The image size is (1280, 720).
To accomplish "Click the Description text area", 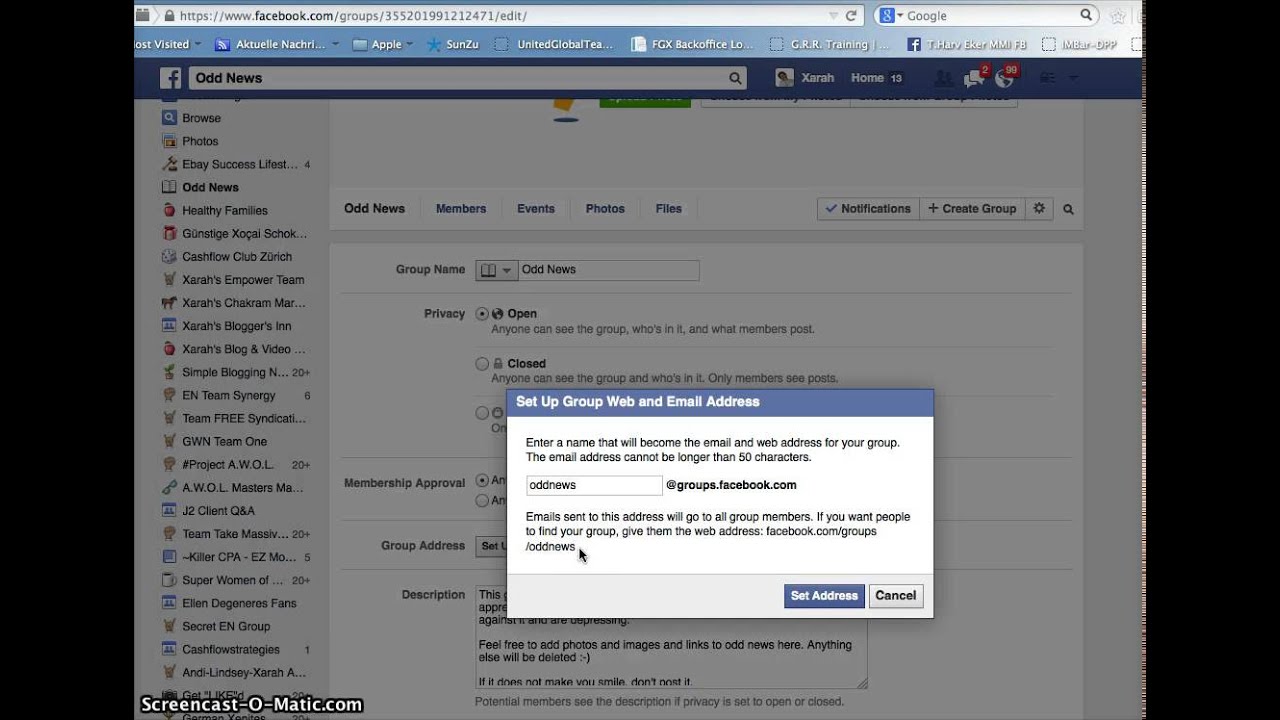I will (x=672, y=637).
